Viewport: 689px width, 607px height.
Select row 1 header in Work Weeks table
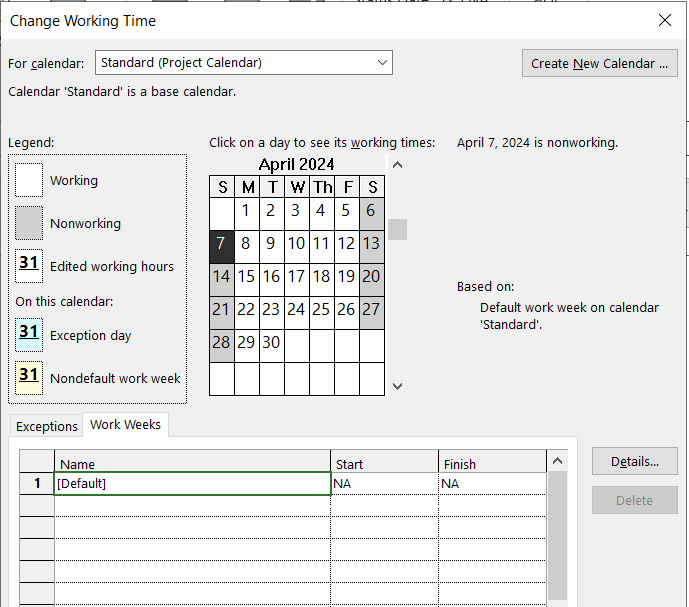[x=37, y=484]
